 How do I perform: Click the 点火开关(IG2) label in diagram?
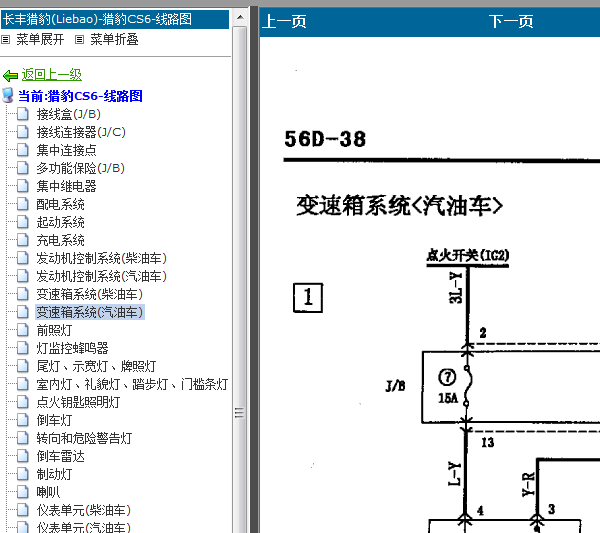(468, 255)
